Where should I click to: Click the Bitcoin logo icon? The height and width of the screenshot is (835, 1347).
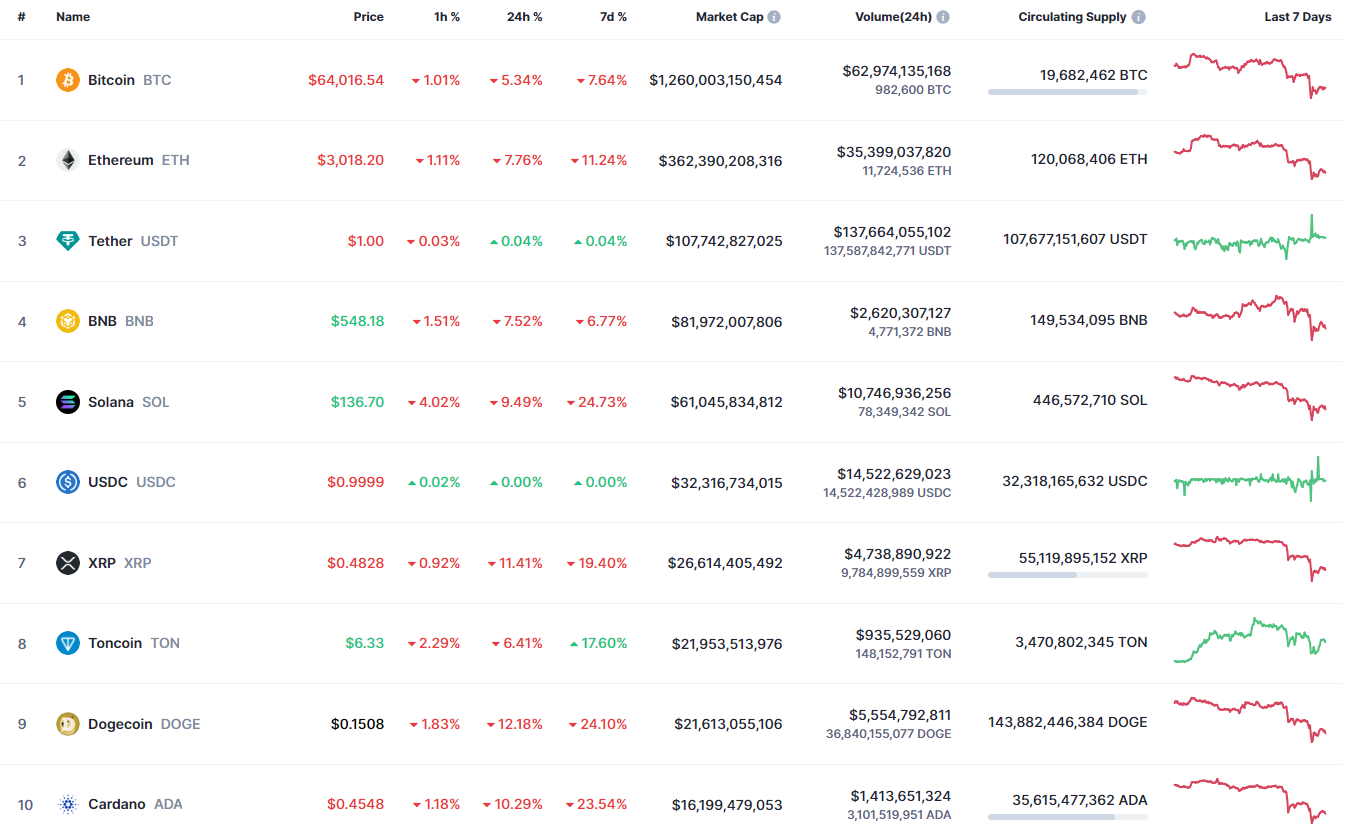point(68,80)
